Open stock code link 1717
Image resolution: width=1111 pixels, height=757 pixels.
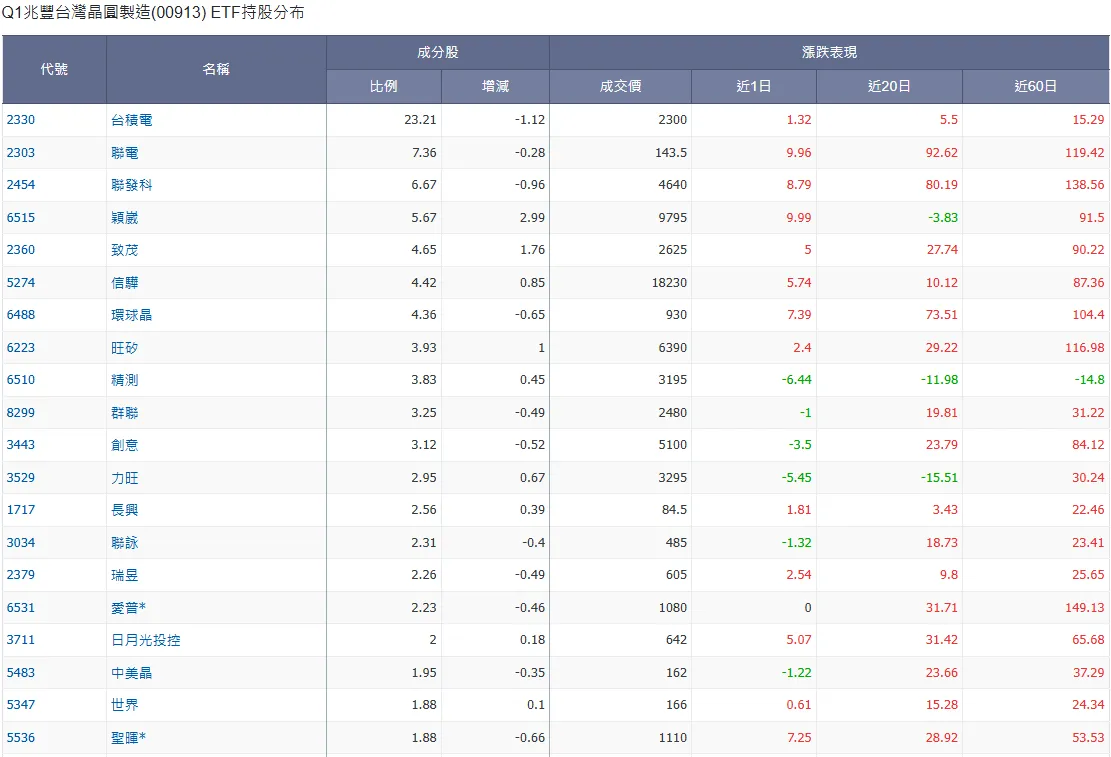click(x=21, y=510)
